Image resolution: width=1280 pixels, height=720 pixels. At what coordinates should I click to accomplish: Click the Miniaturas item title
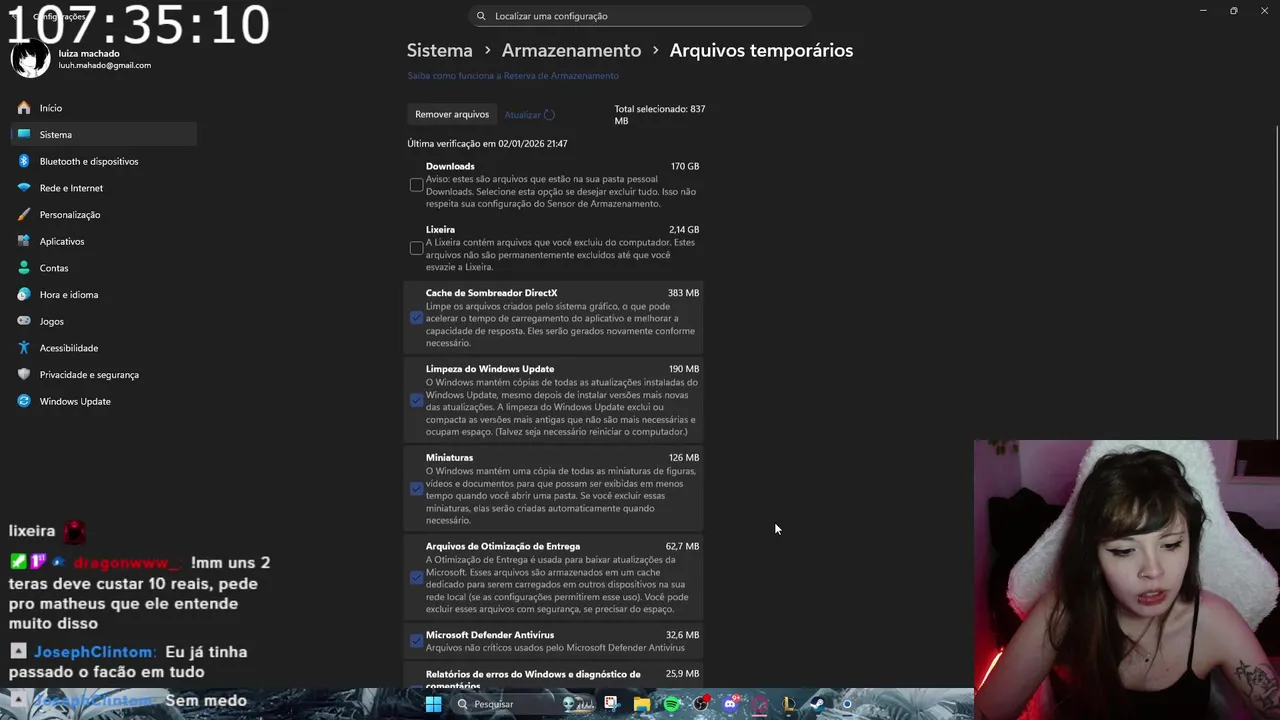point(449,458)
